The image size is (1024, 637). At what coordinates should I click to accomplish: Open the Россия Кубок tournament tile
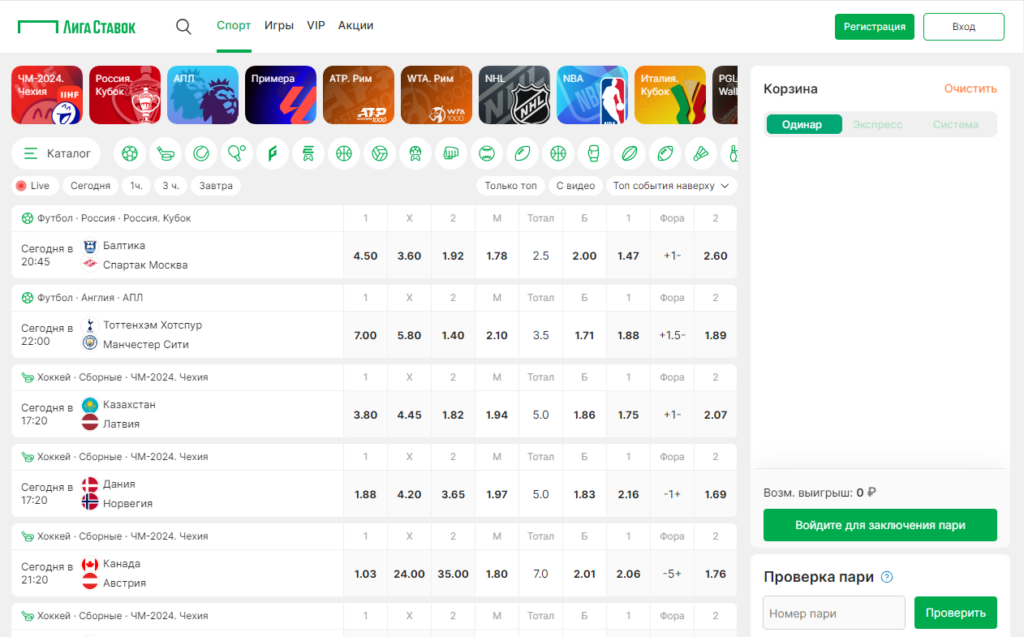point(125,95)
